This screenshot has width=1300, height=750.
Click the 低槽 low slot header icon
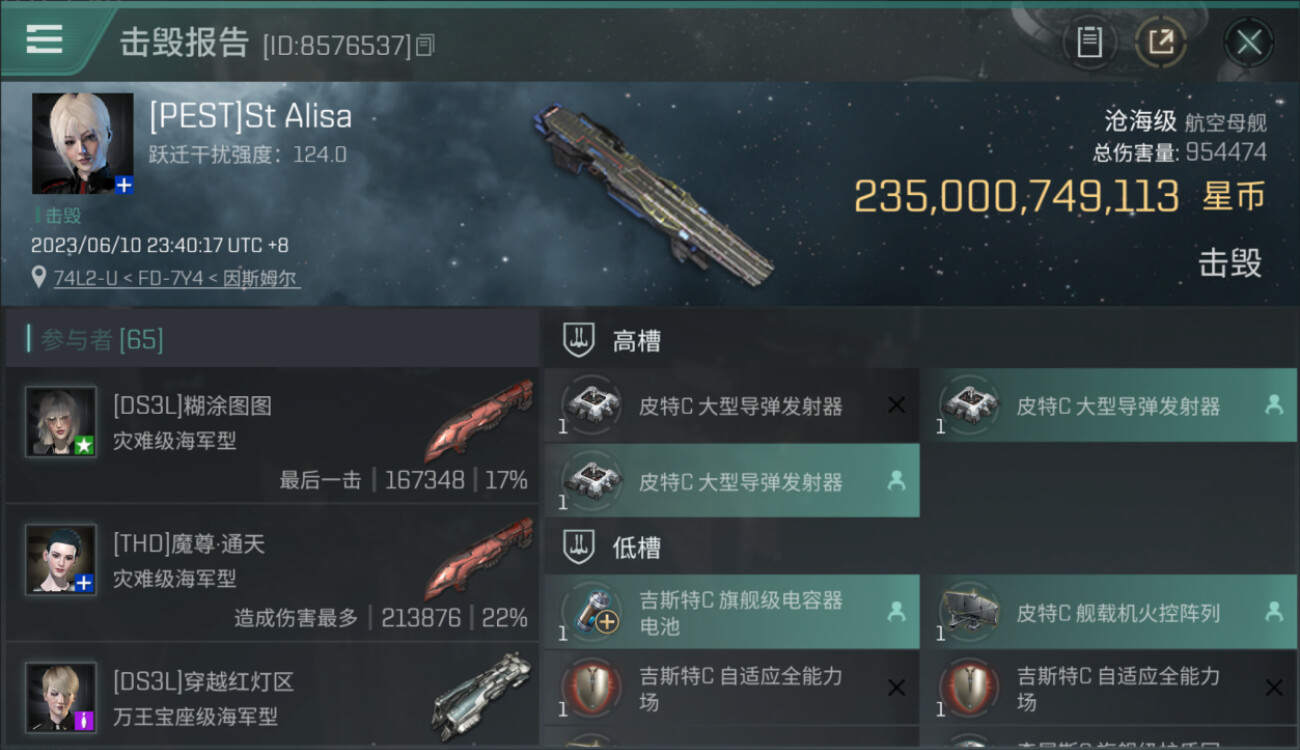tap(578, 547)
